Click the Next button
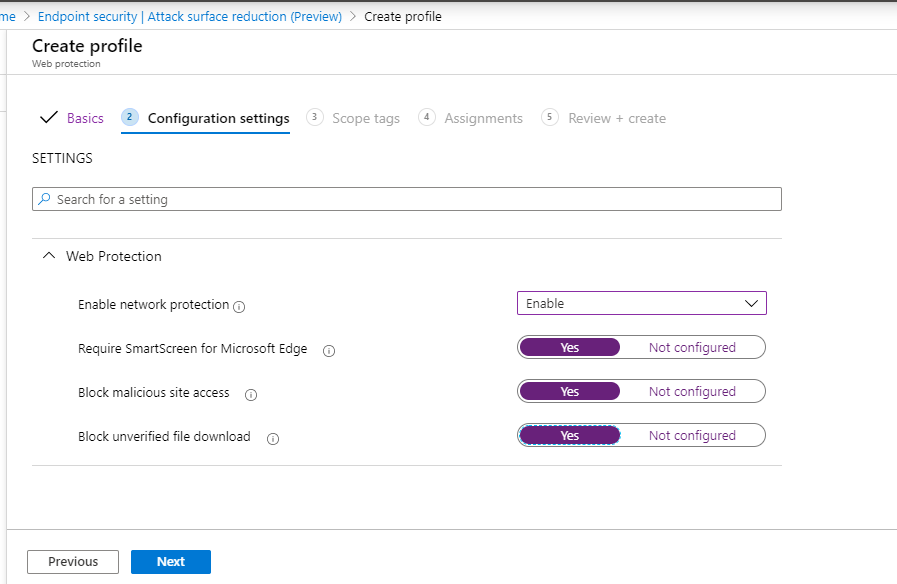The width and height of the screenshot is (897, 584). tap(171, 562)
